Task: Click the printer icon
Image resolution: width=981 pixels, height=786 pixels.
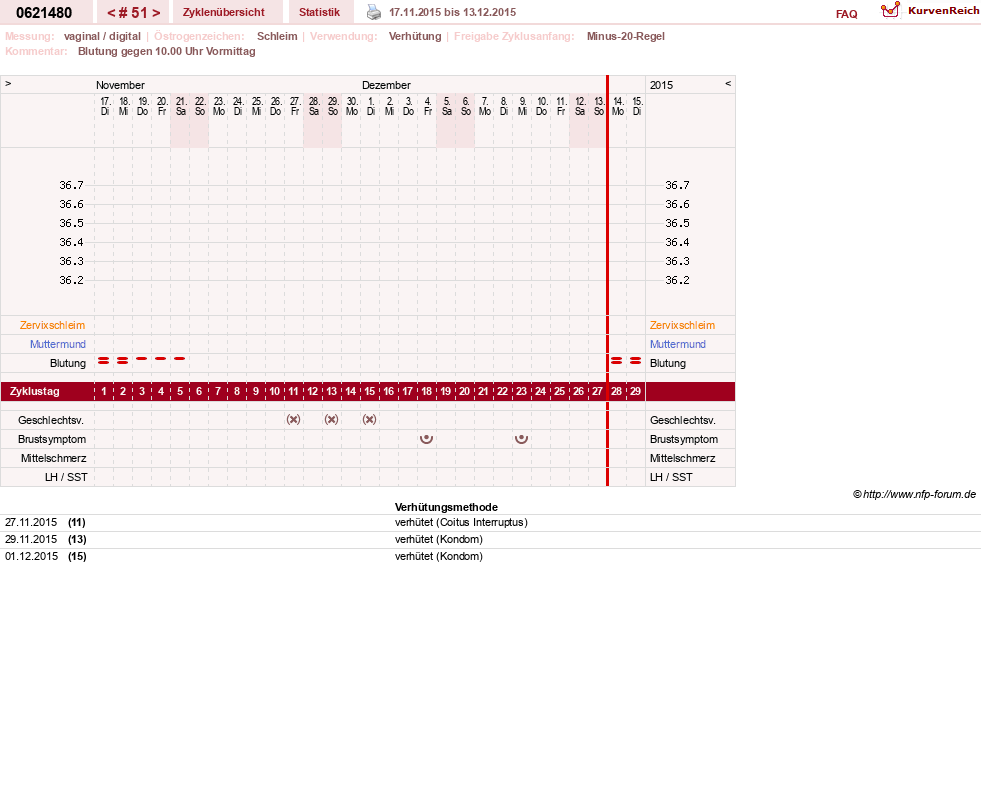Action: coord(374,12)
